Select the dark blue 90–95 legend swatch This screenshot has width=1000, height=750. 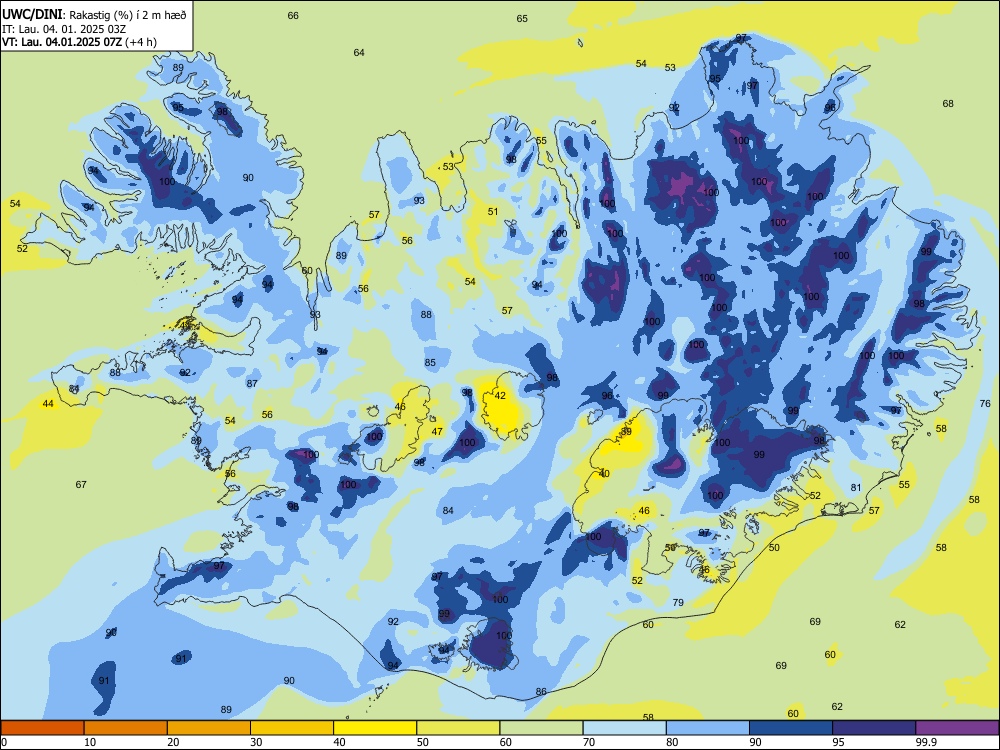point(791,728)
